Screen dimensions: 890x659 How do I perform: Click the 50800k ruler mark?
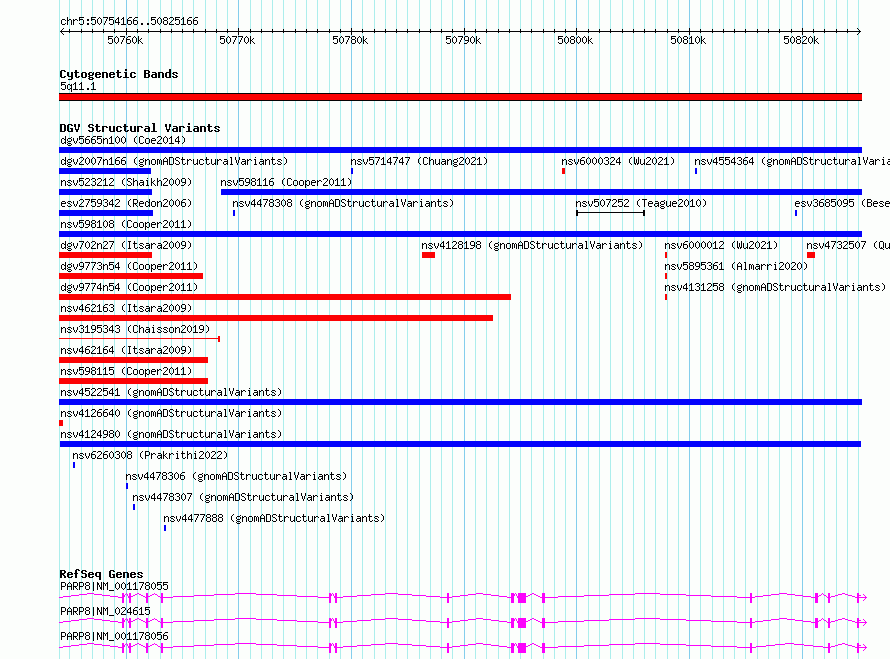[x=575, y=40]
